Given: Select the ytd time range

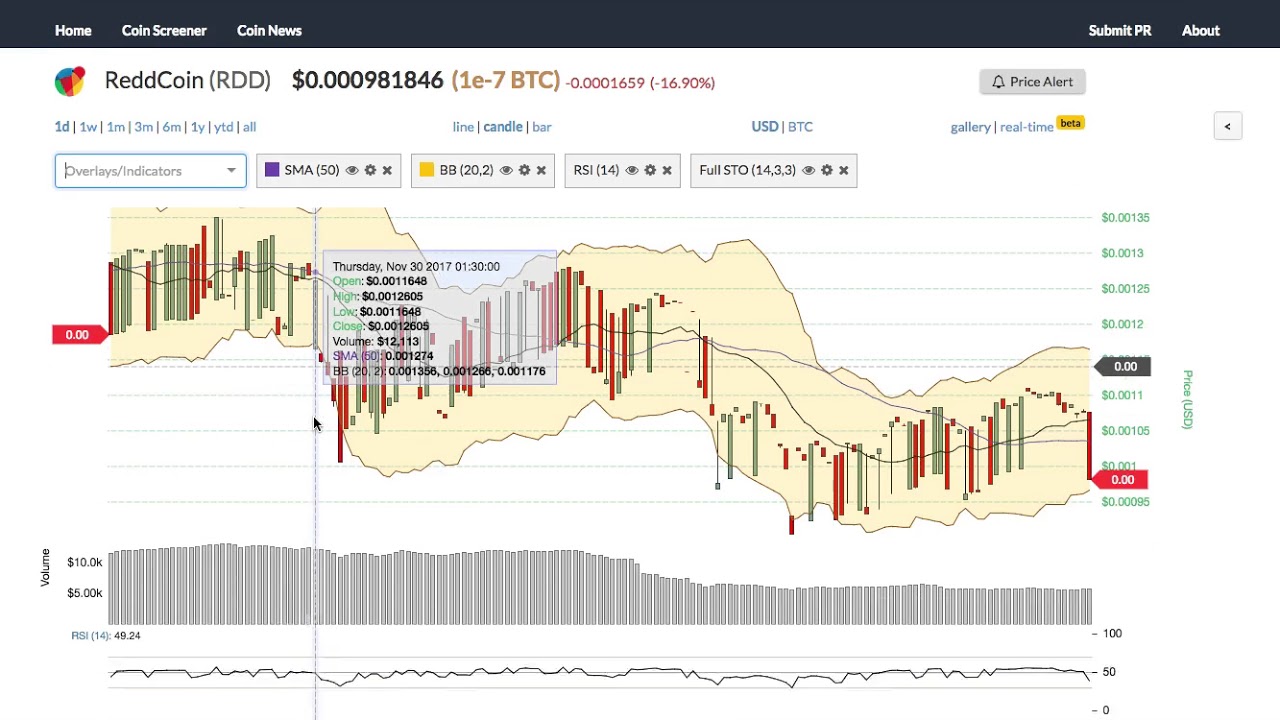Looking at the screenshot, I should click(x=223, y=127).
